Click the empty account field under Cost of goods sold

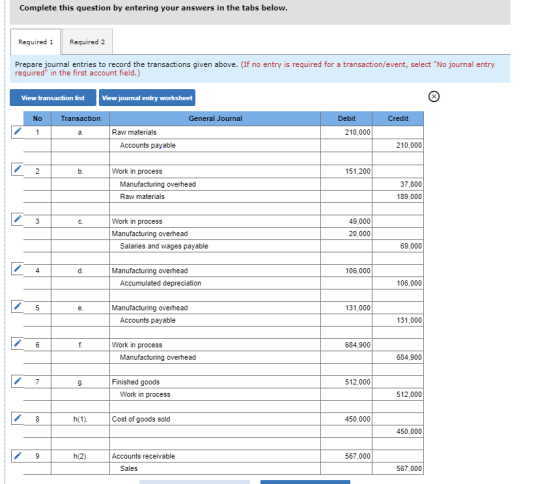215,431
